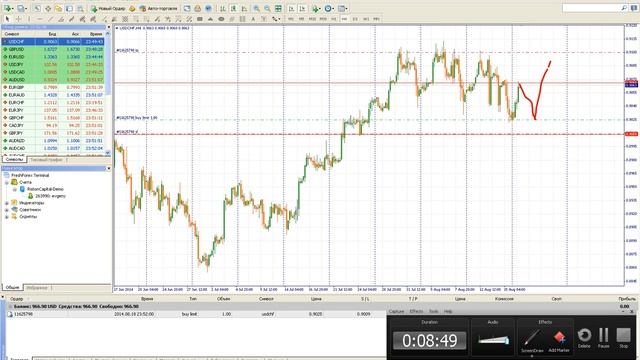Open the Strategy Tester toolbar icon
The image size is (640, 360).
click(x=80, y=8)
